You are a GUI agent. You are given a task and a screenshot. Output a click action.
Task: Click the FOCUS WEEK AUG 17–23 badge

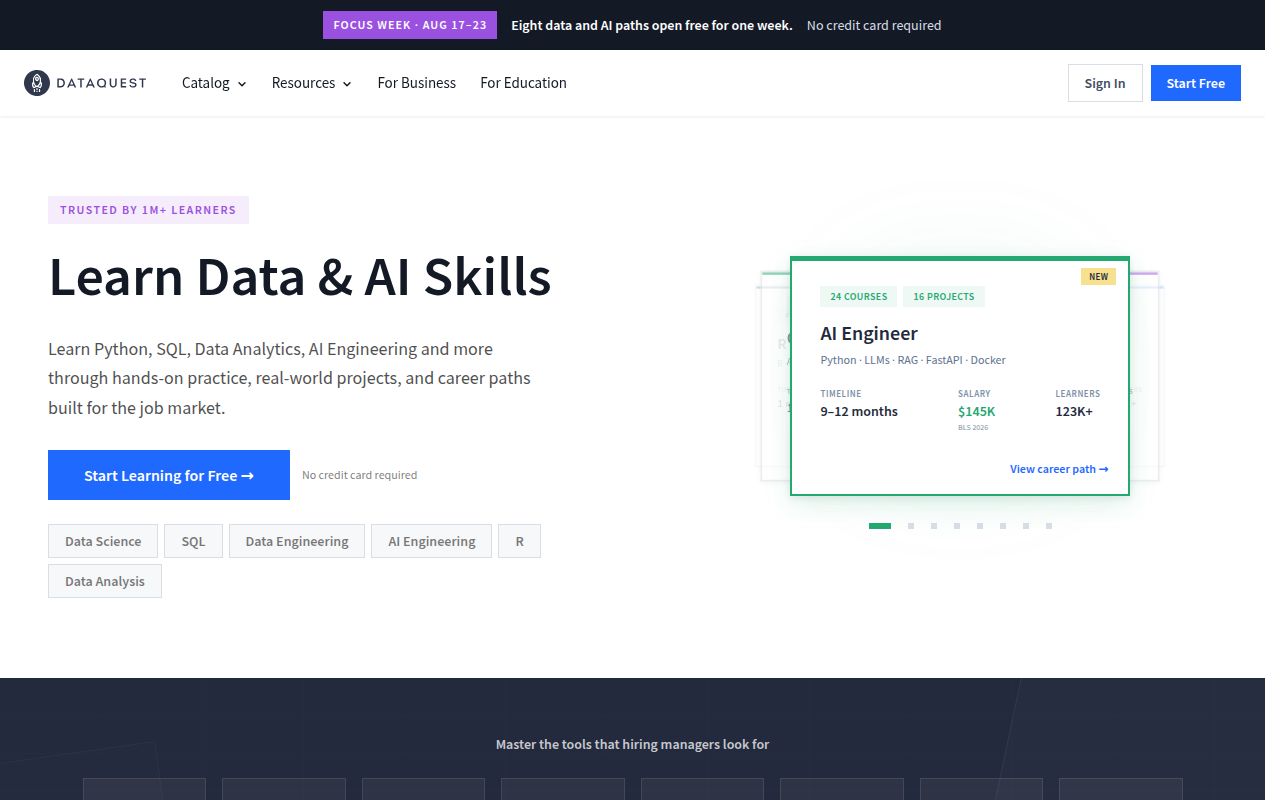[410, 25]
